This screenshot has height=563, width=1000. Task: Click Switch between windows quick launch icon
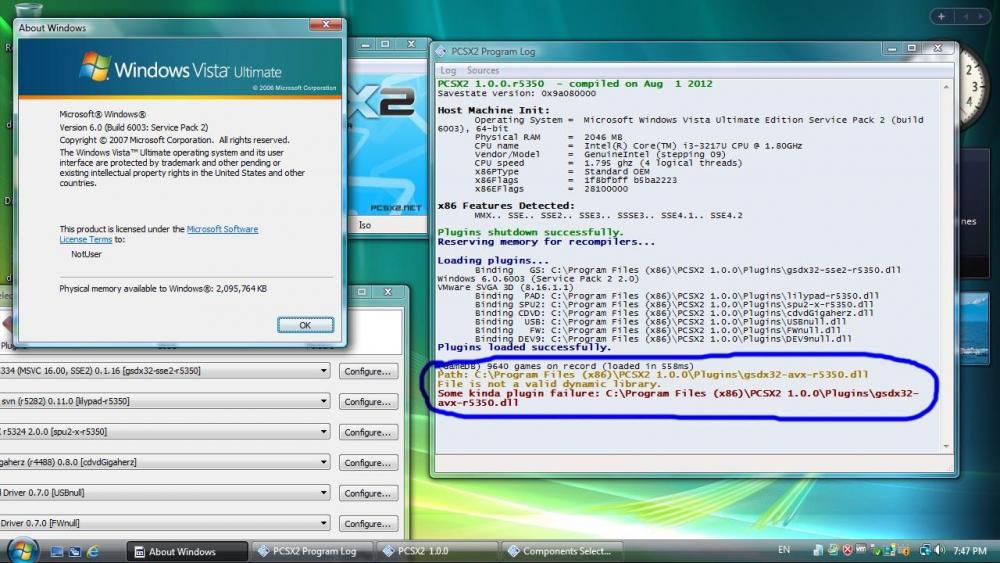(x=75, y=552)
